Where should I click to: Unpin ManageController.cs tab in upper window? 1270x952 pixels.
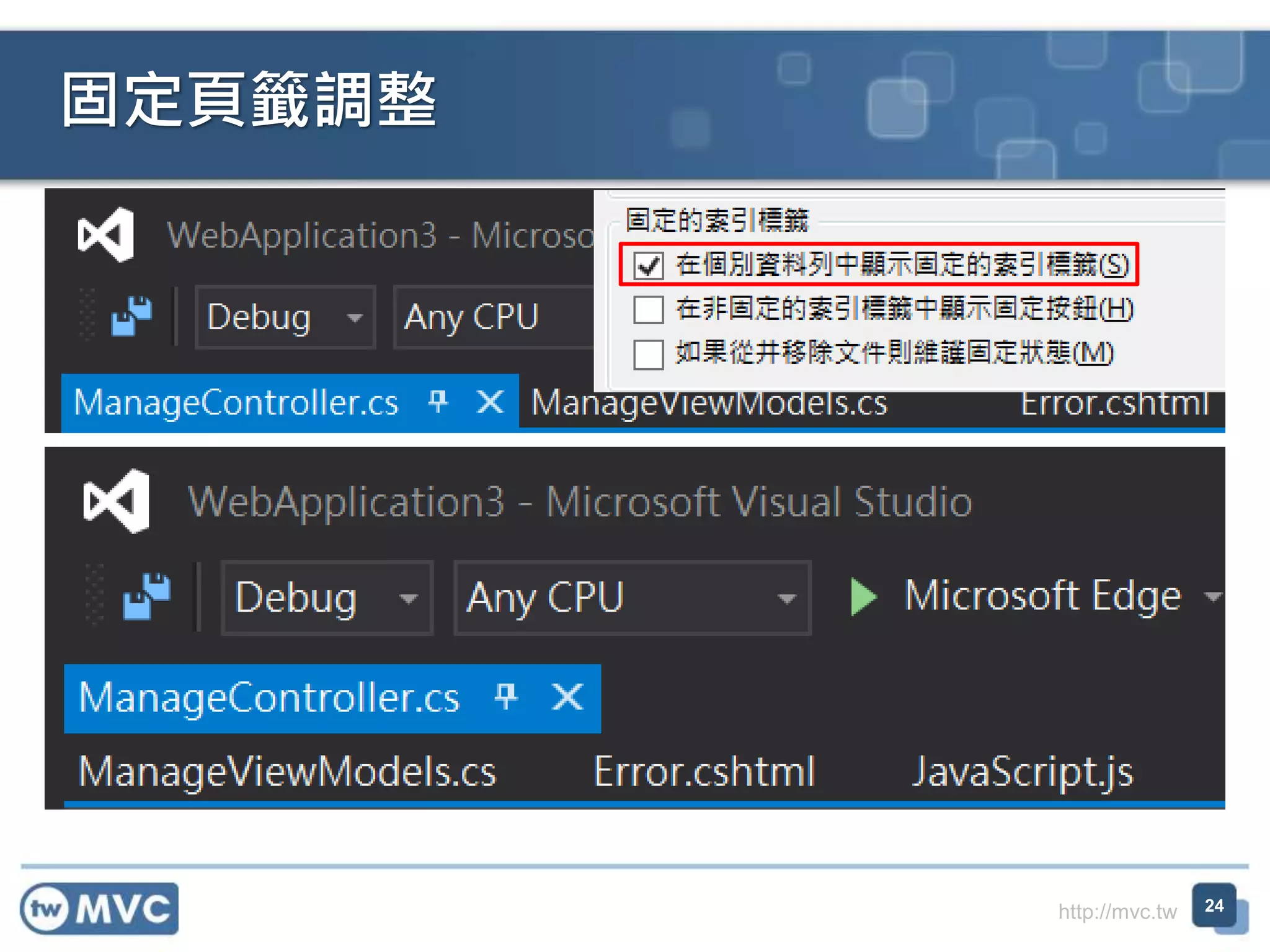(x=438, y=402)
